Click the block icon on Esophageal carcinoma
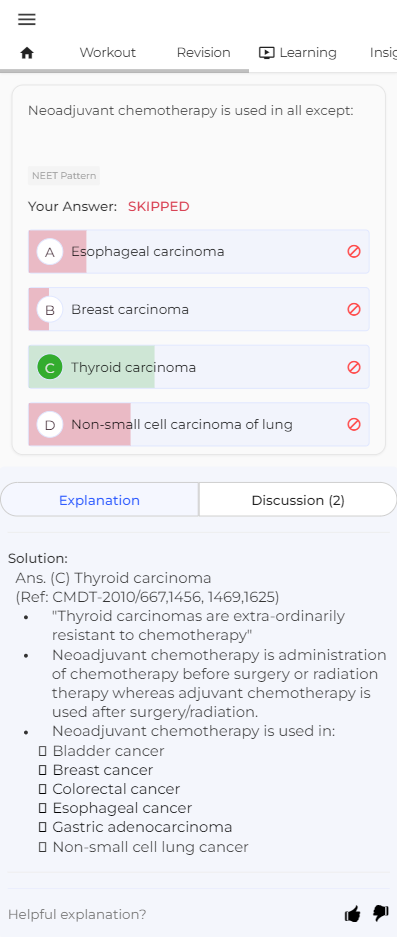 click(x=354, y=252)
